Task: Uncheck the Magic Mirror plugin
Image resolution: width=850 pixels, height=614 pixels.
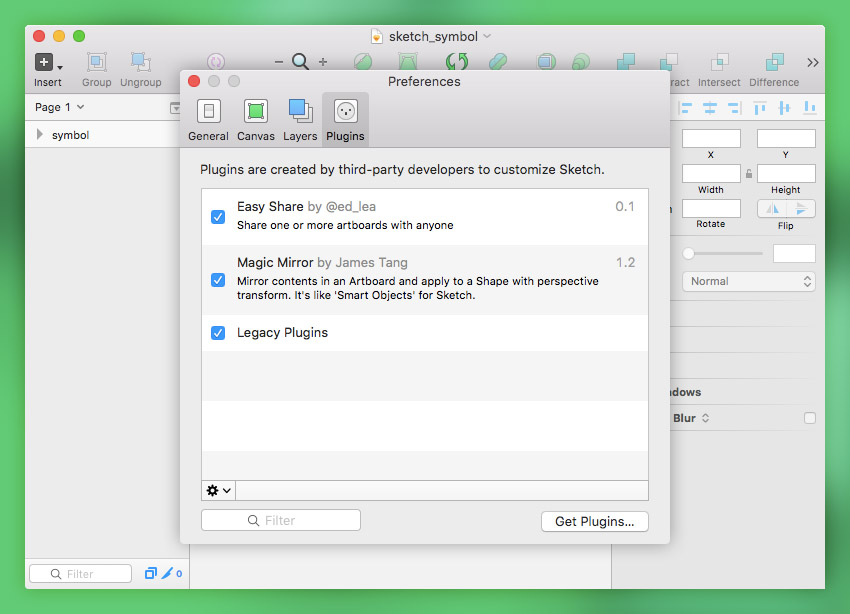Action: pyautogui.click(x=218, y=280)
